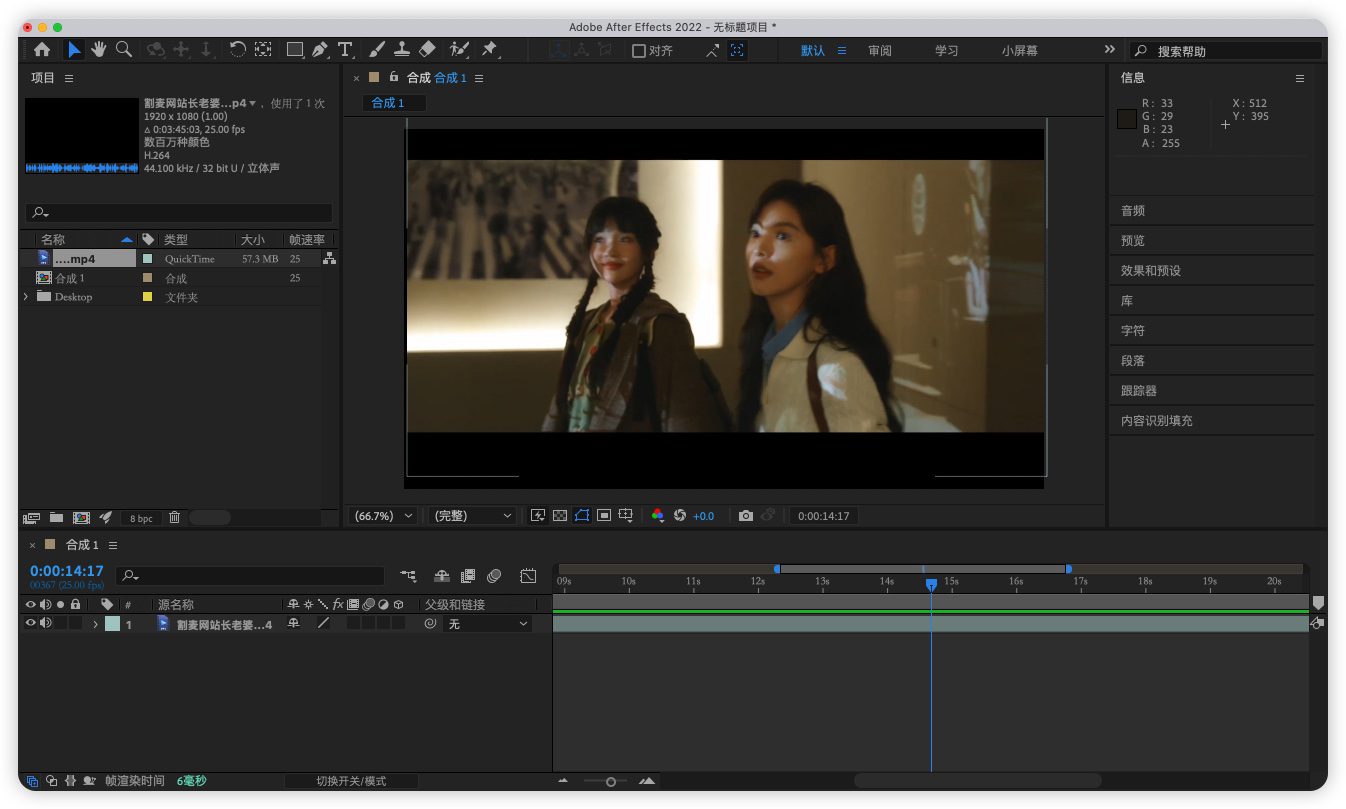Select the Pen tool in toolbar

click(320, 49)
